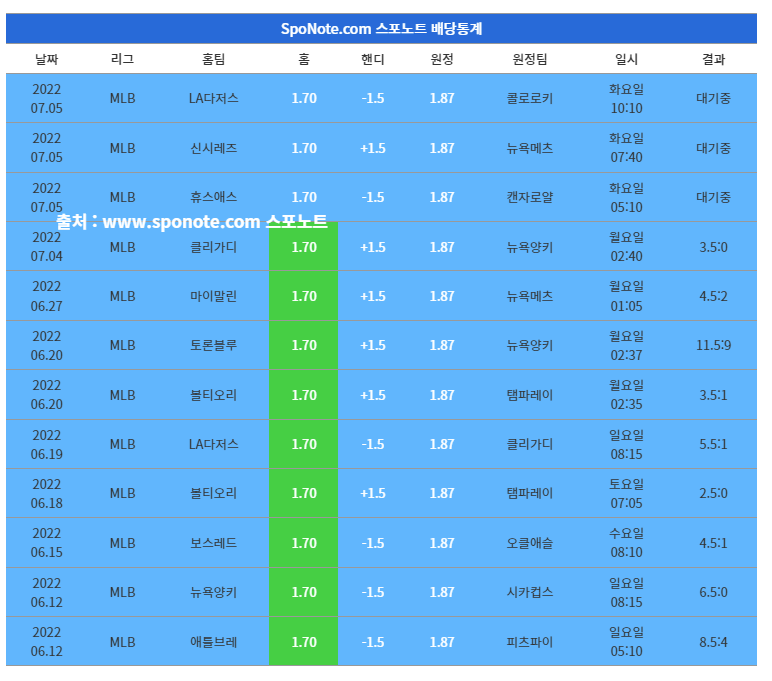Select the 11.5:9 result cell

point(713,345)
